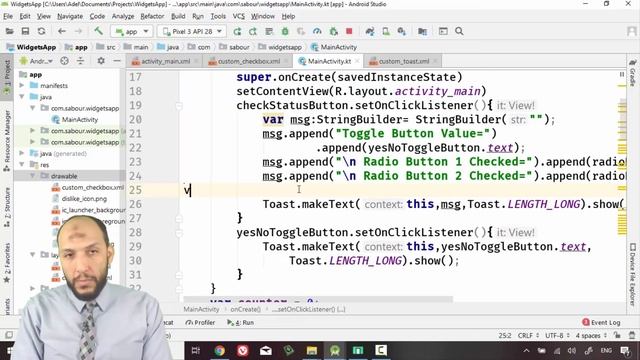Change the UTF-8 file encoding
Screen dimensions: 640x360
point(557,336)
